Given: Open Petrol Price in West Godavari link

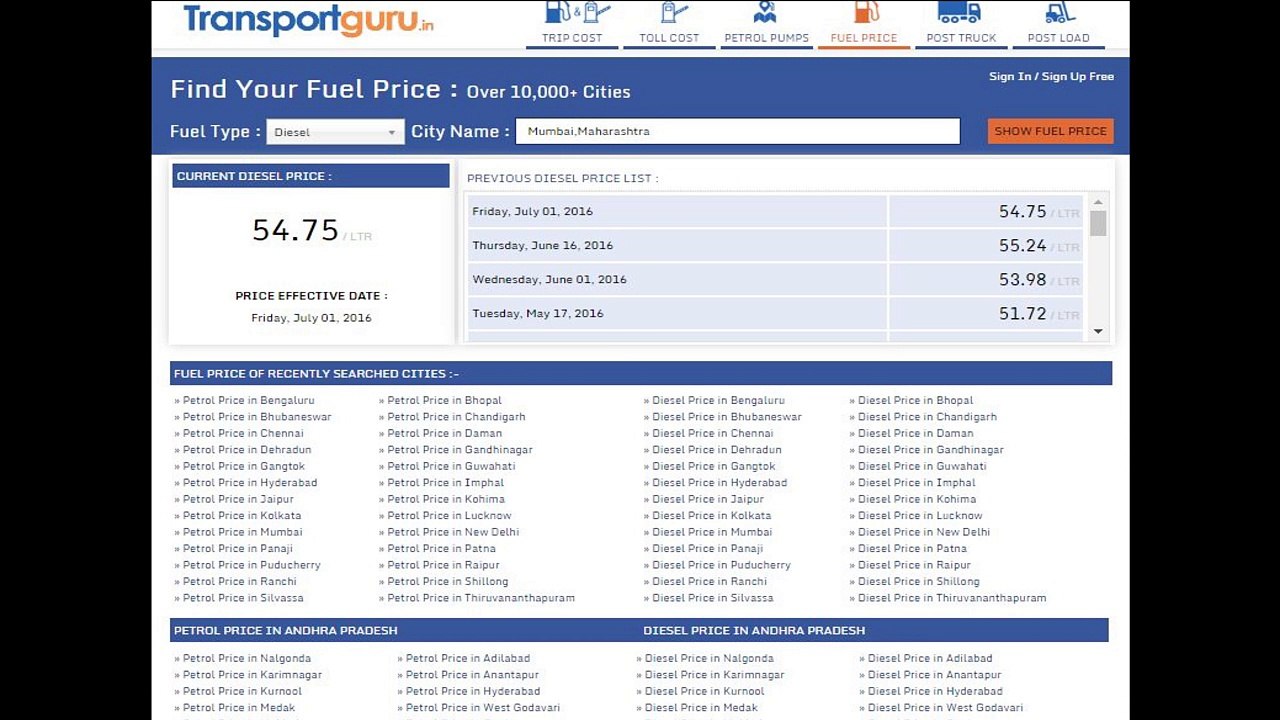Looking at the screenshot, I should 483,708.
